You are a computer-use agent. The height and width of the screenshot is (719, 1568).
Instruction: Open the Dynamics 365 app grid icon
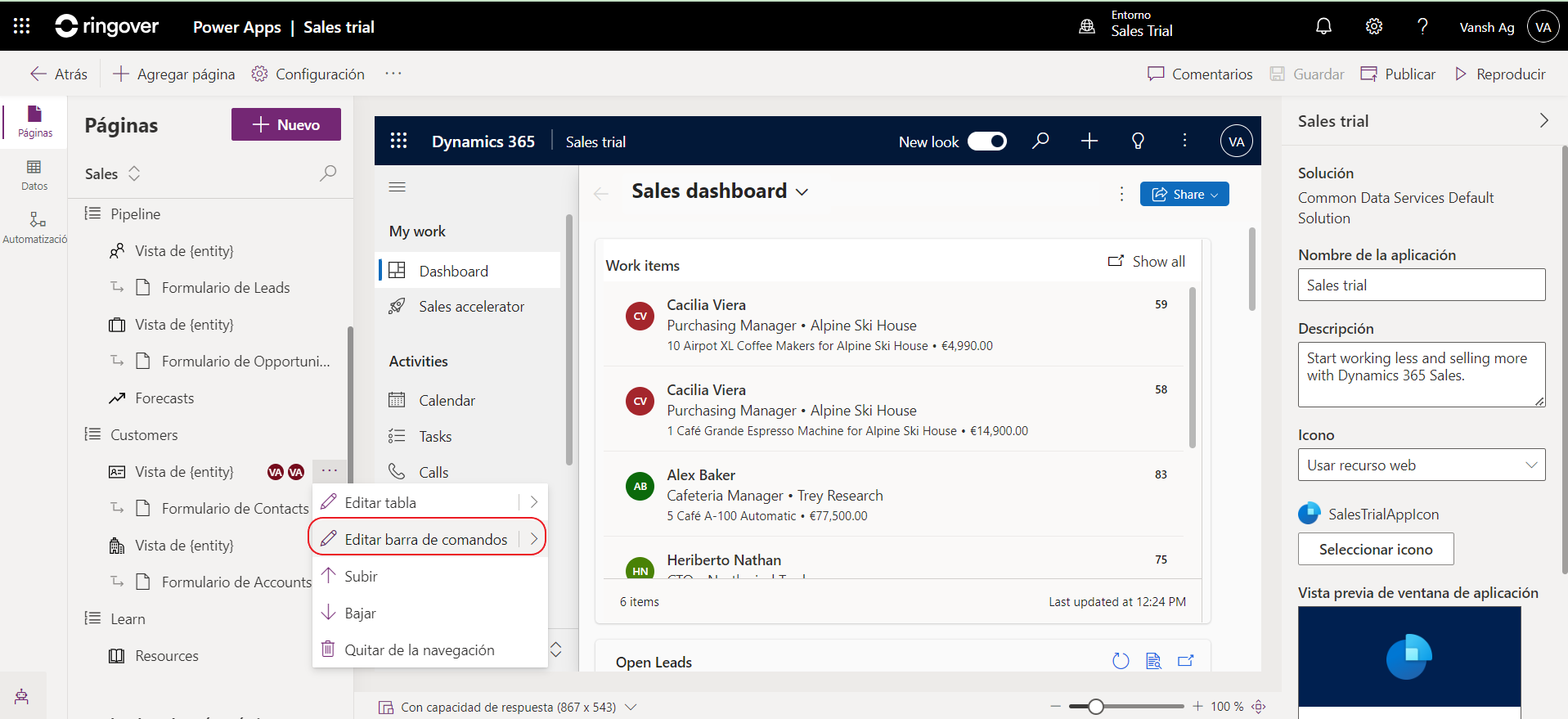coord(398,141)
